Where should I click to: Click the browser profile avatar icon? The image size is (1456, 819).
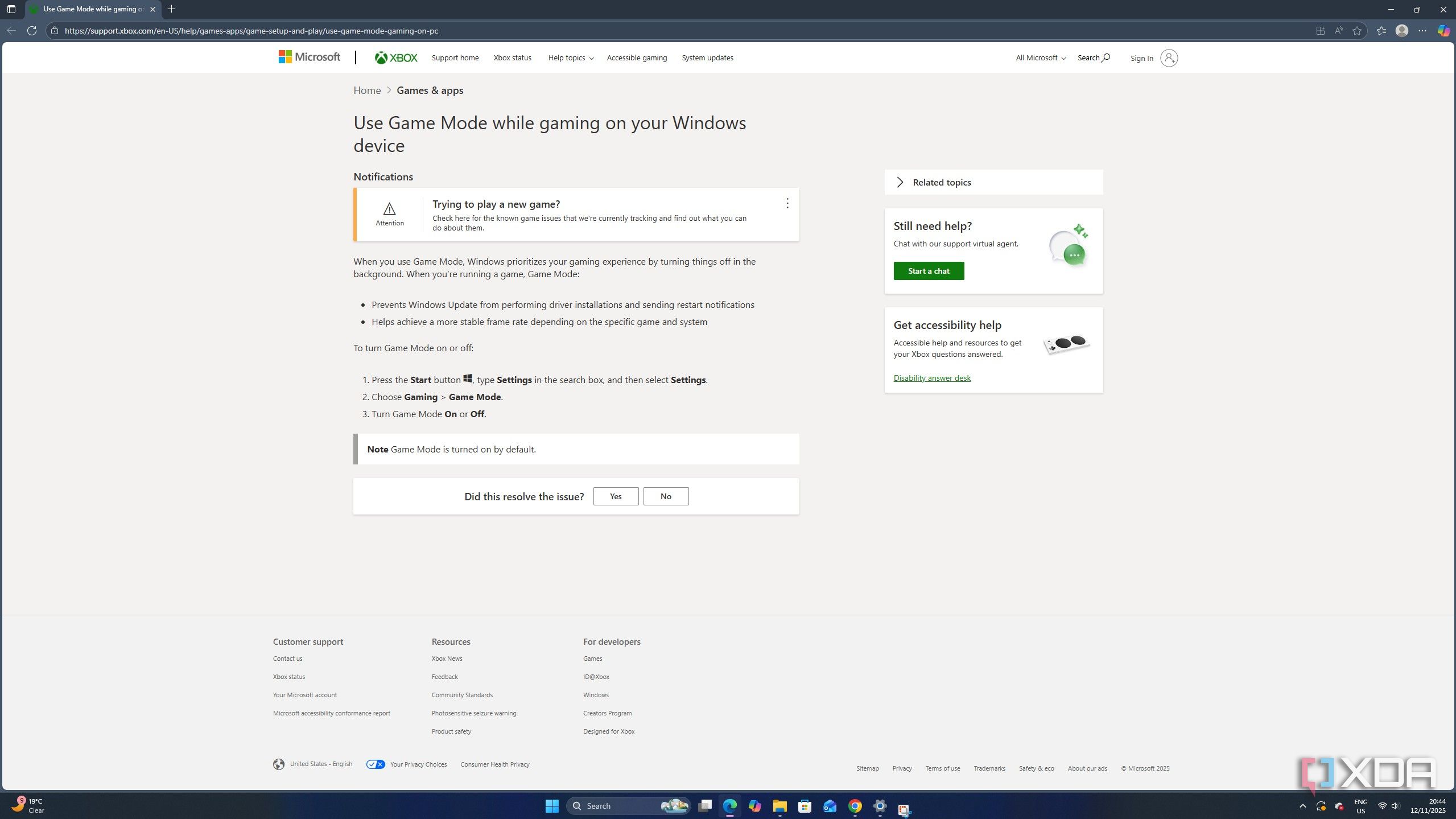(x=1402, y=31)
